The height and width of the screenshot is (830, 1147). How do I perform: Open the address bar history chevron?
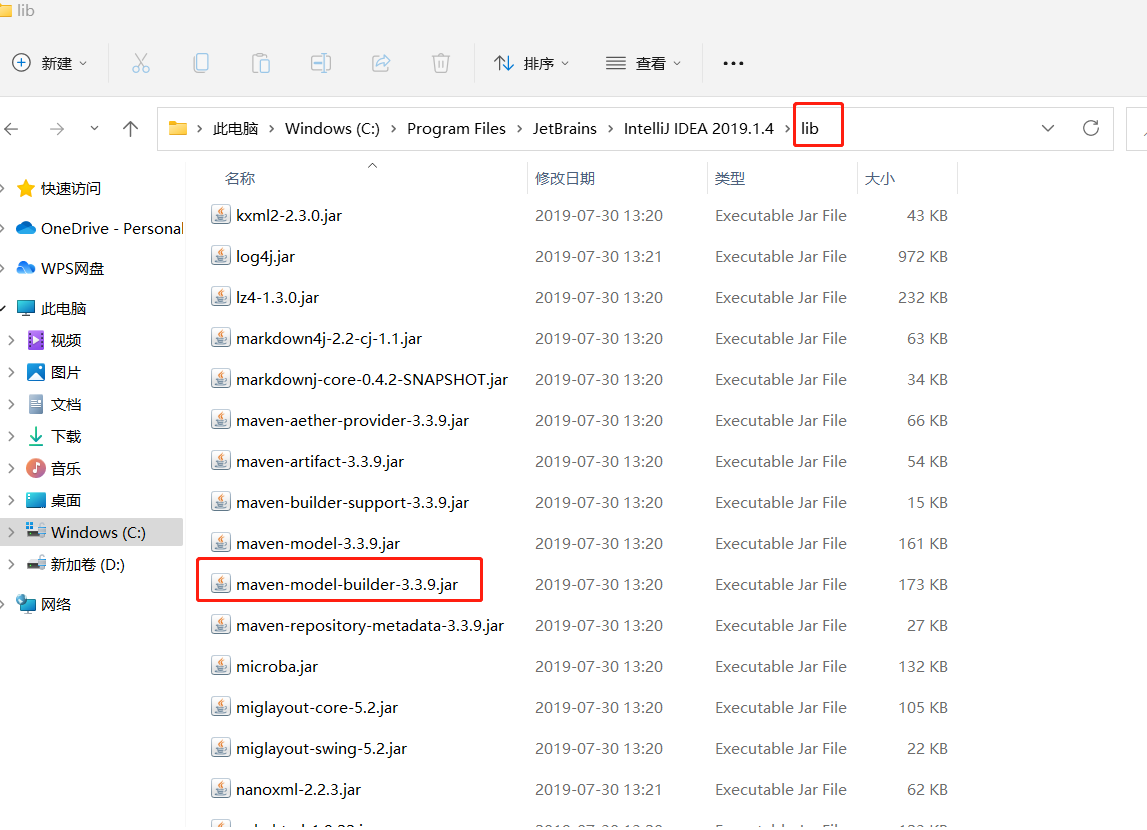coord(1048,128)
